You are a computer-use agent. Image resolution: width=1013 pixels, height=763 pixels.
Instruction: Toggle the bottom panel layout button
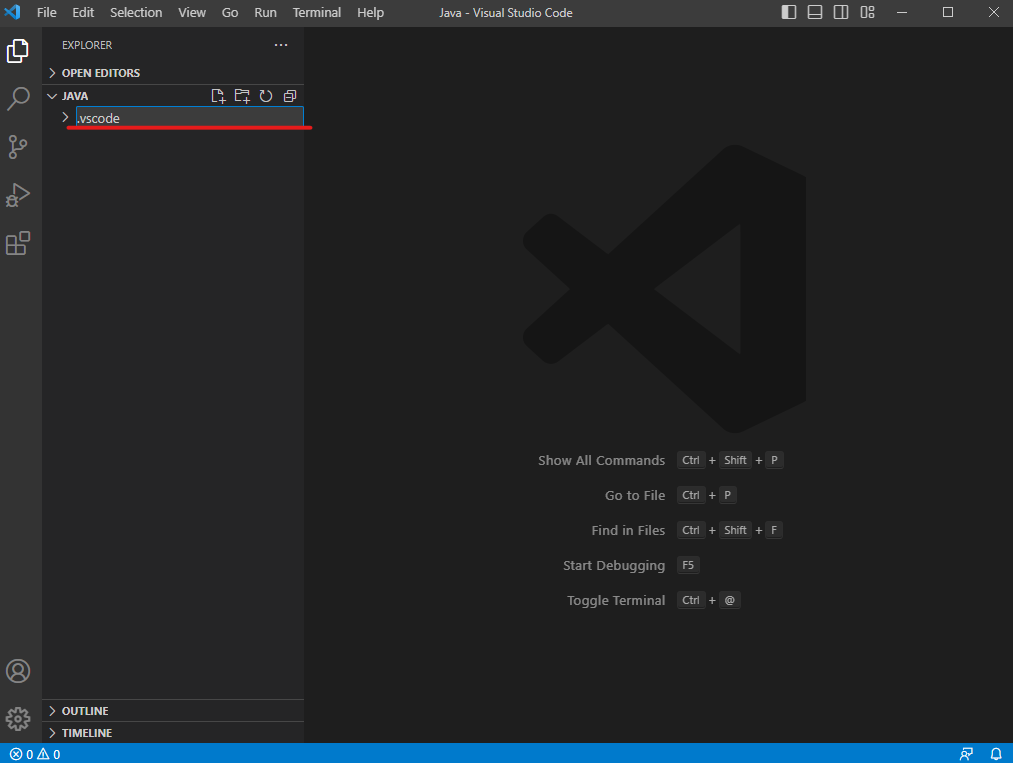(x=815, y=12)
